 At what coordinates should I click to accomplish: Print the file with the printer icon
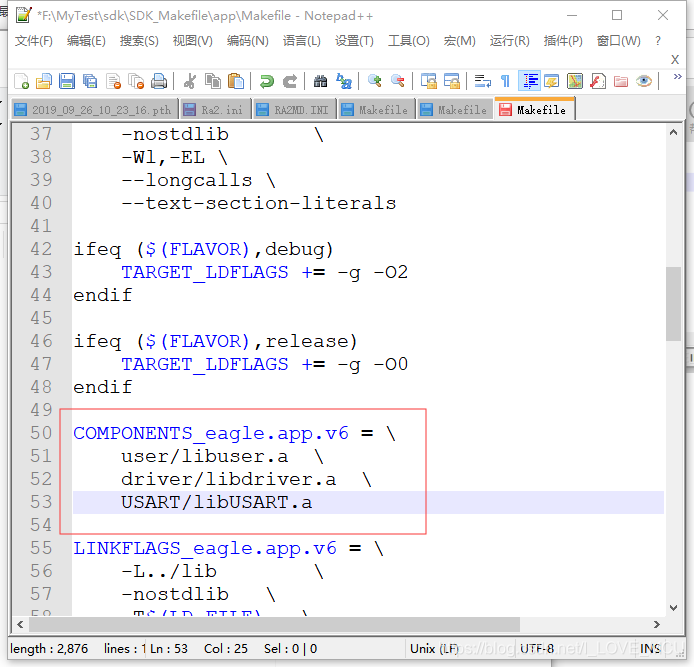159,81
